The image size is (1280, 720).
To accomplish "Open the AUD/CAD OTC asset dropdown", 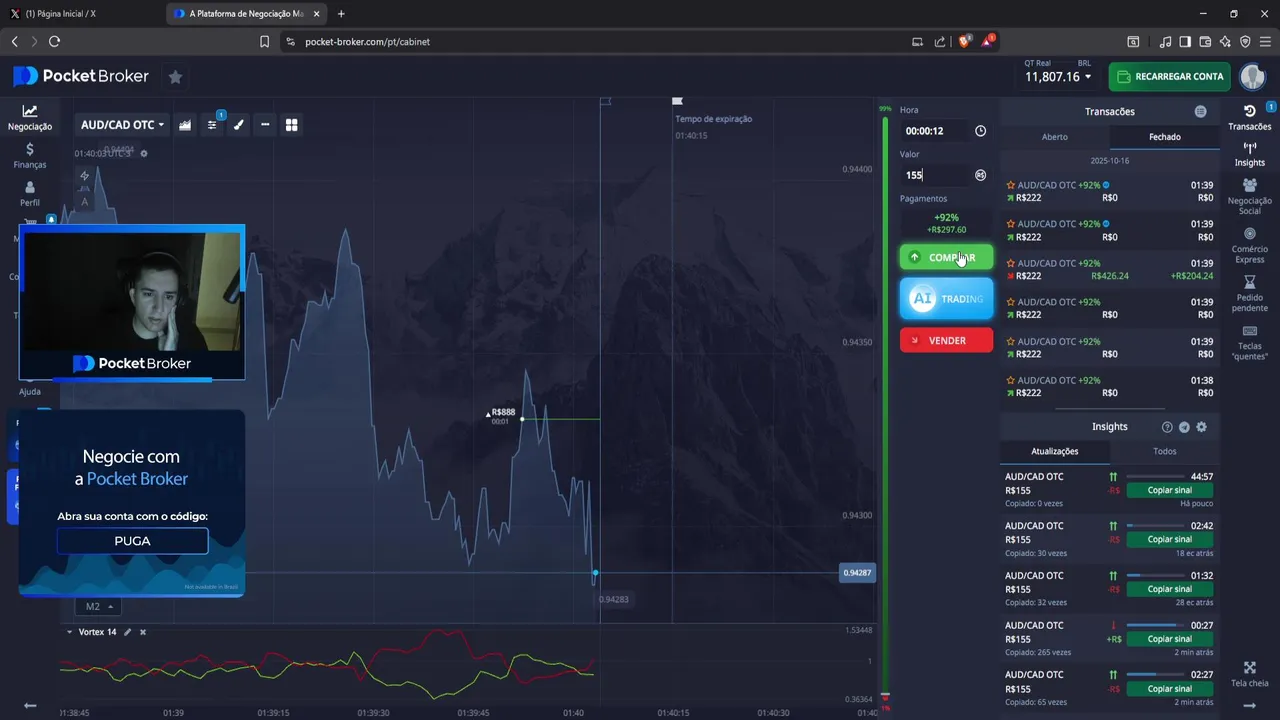I will pyautogui.click(x=122, y=125).
